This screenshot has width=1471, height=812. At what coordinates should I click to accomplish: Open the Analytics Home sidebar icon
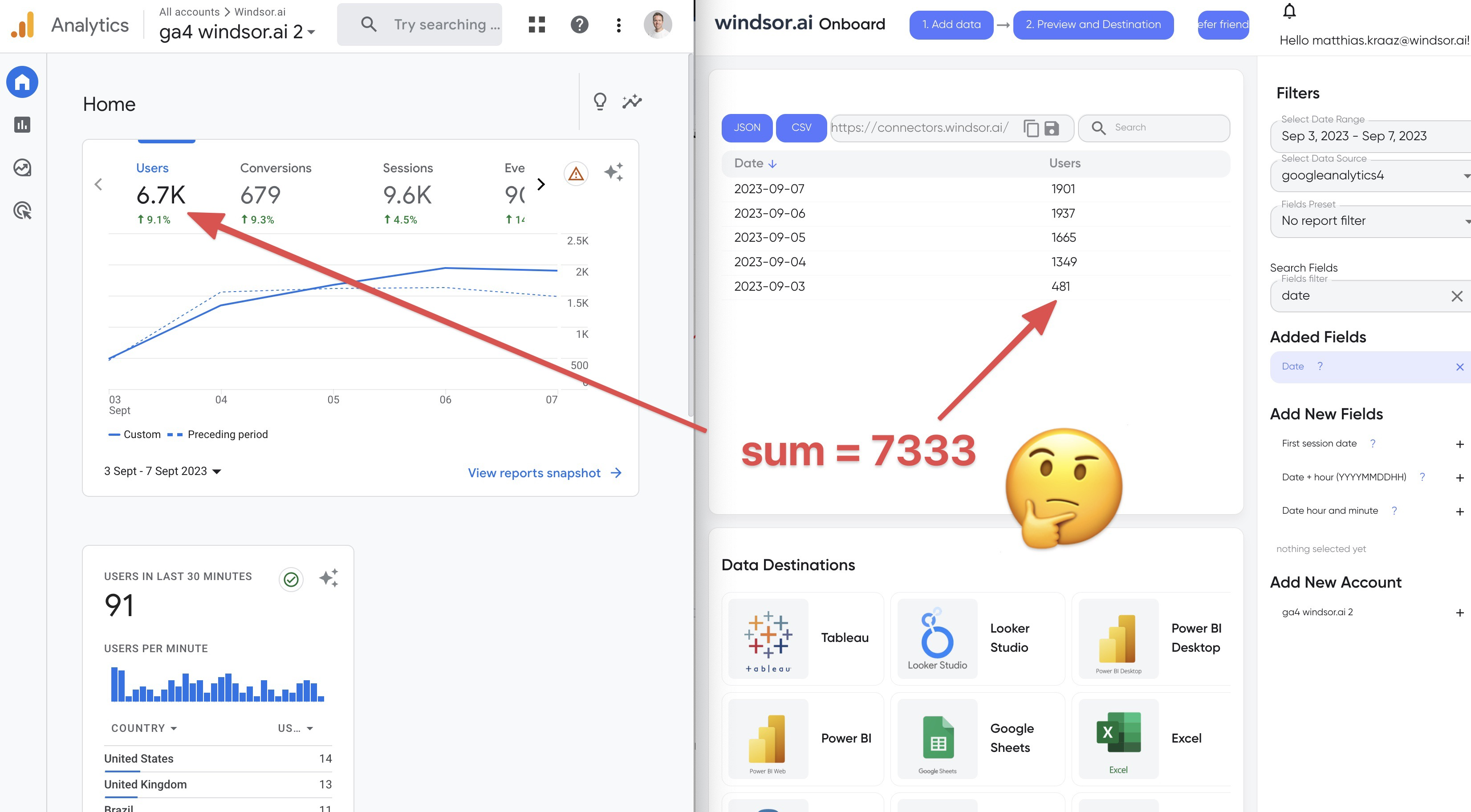pyautogui.click(x=22, y=82)
